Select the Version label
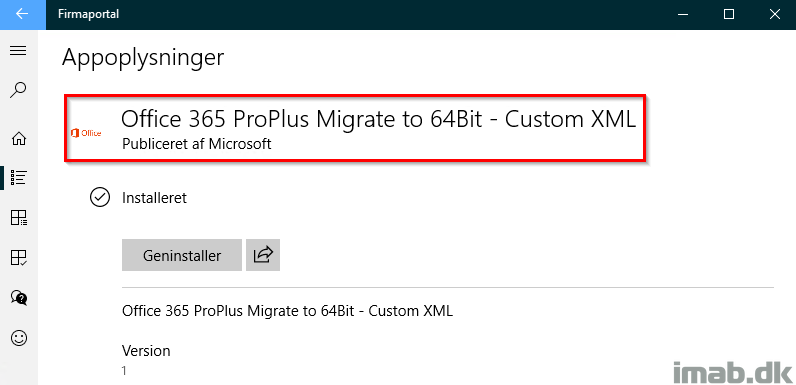The height and width of the screenshot is (385, 796). pyautogui.click(x=146, y=350)
